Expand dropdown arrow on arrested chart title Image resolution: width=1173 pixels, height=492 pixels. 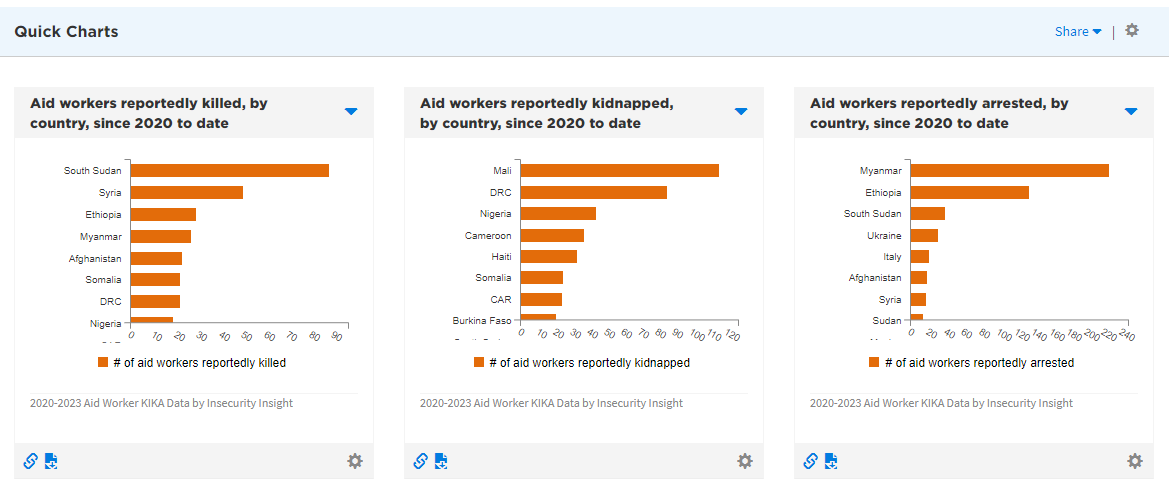tap(1131, 112)
